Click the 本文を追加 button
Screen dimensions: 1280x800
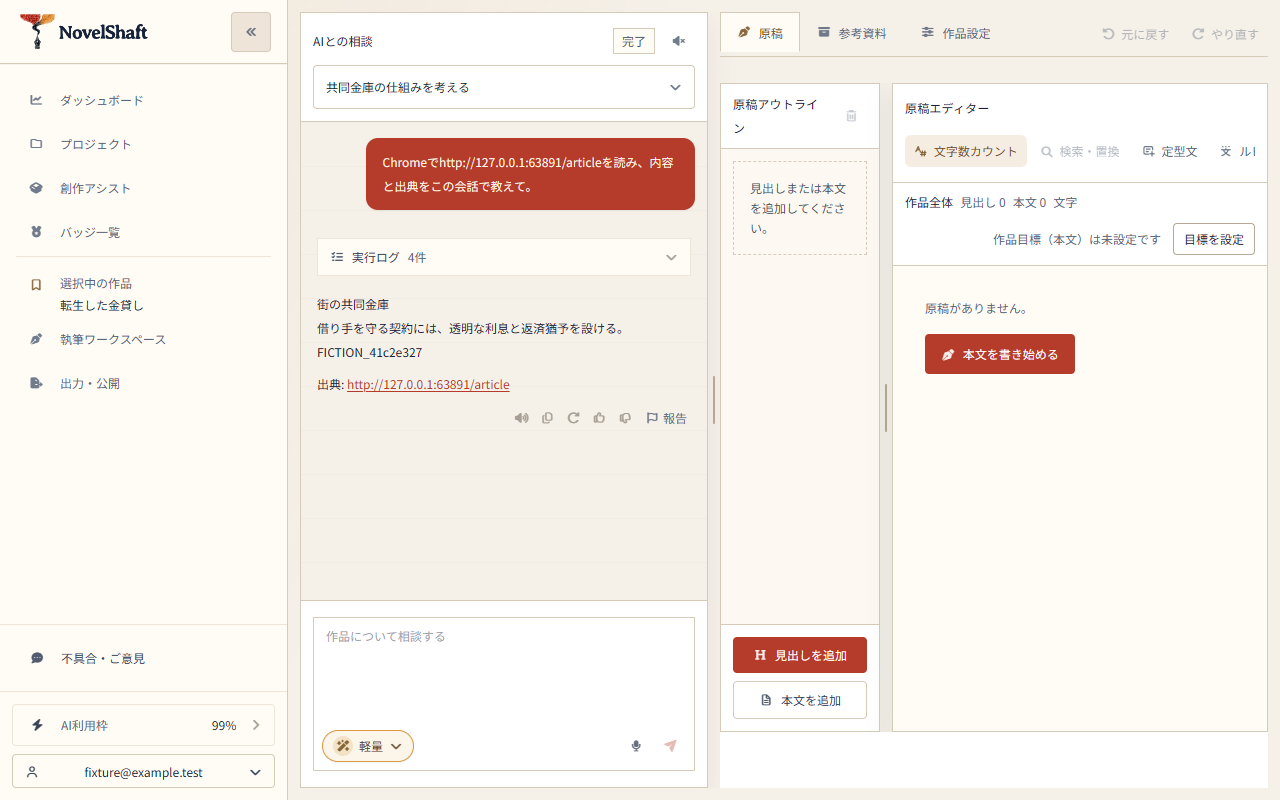(x=800, y=700)
